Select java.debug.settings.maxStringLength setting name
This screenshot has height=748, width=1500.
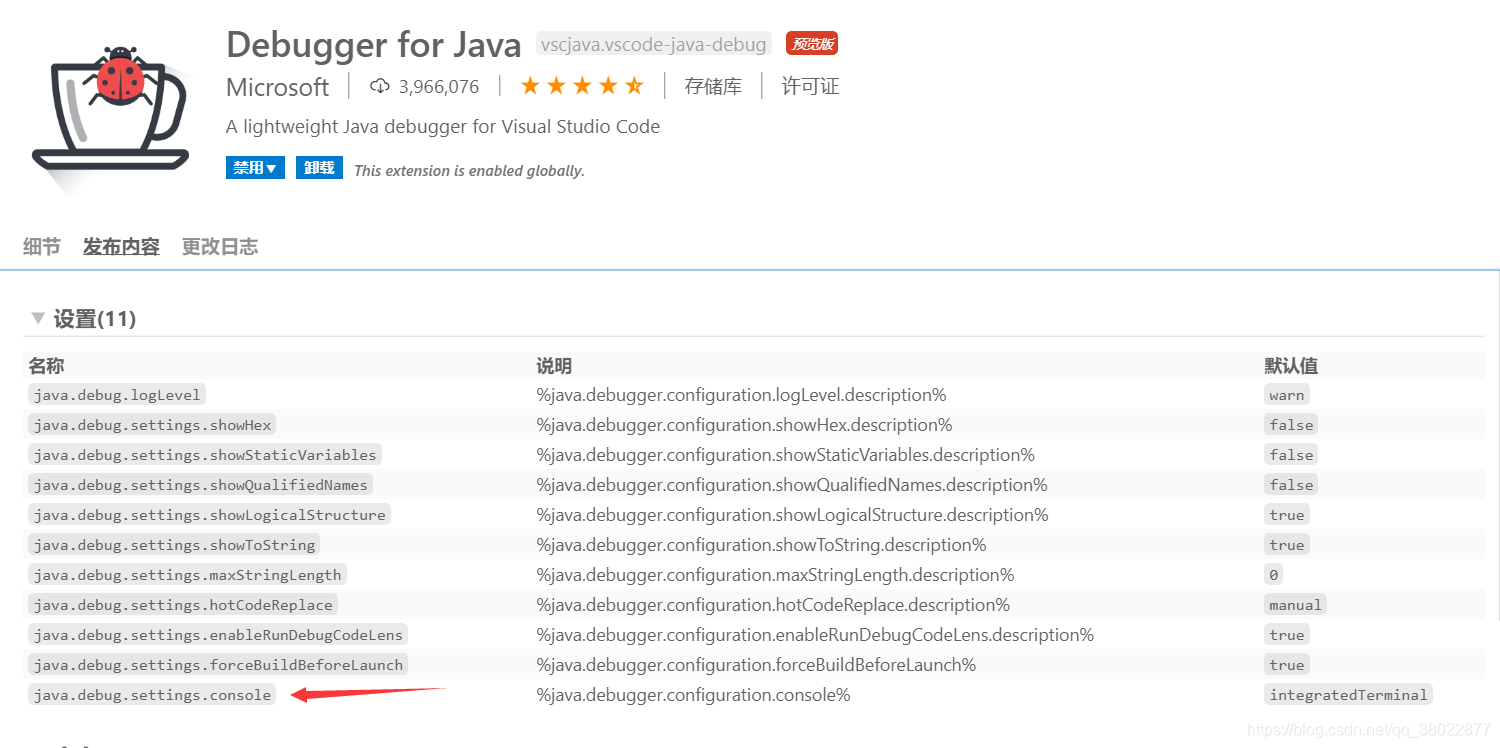[187, 575]
